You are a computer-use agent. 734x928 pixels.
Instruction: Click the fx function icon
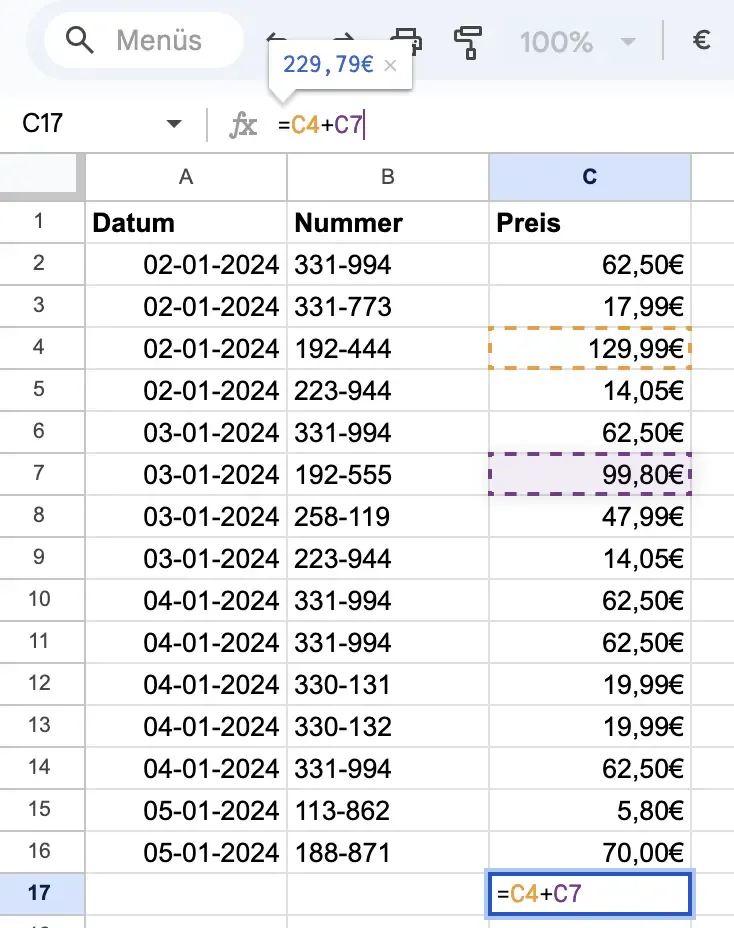243,125
